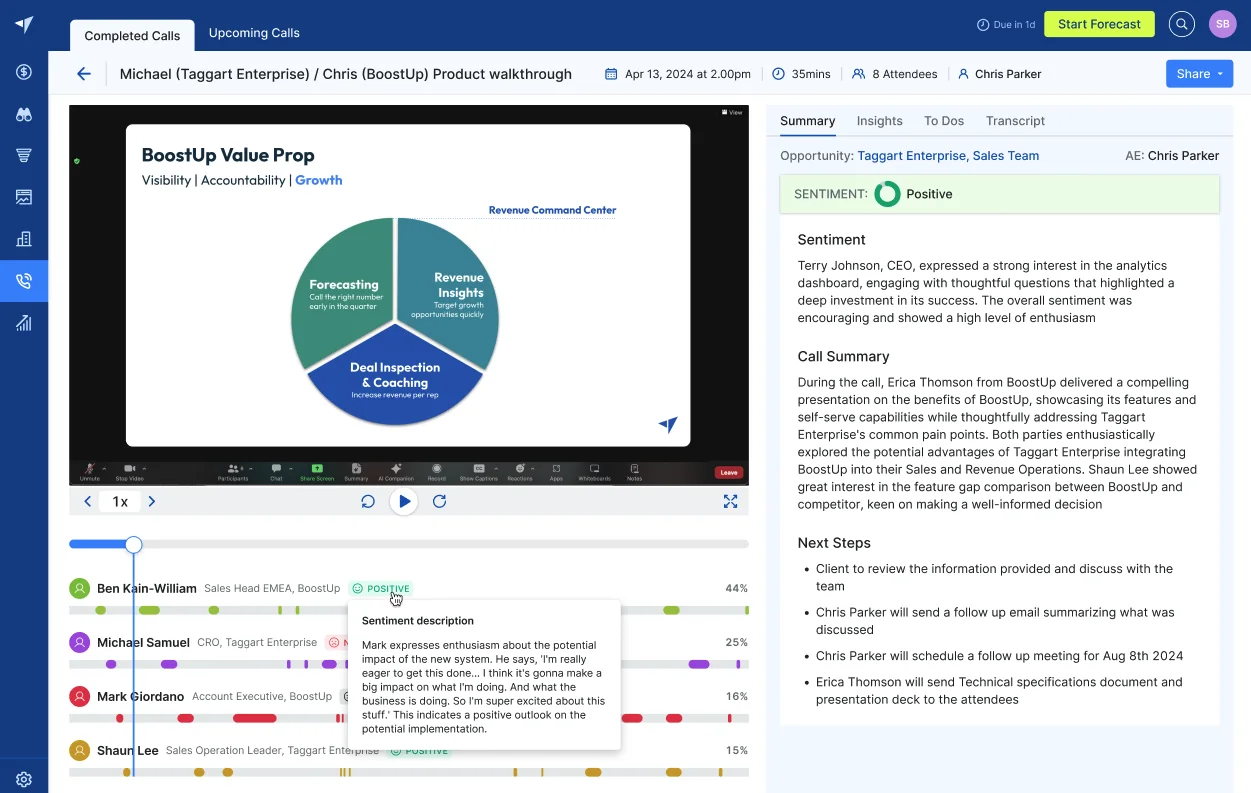The image size is (1251, 793).
Task: Open the chart image sidebar icon
Action: point(24,197)
